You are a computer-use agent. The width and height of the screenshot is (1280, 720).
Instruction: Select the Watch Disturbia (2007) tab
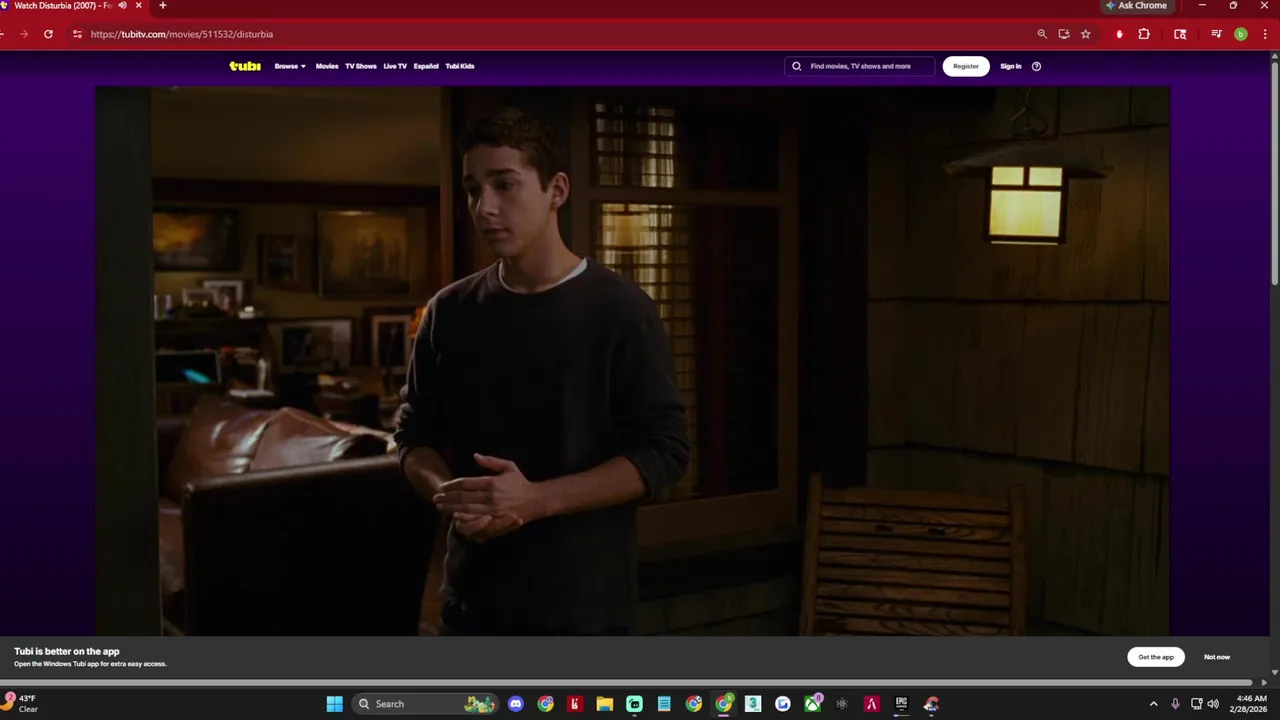click(x=62, y=5)
